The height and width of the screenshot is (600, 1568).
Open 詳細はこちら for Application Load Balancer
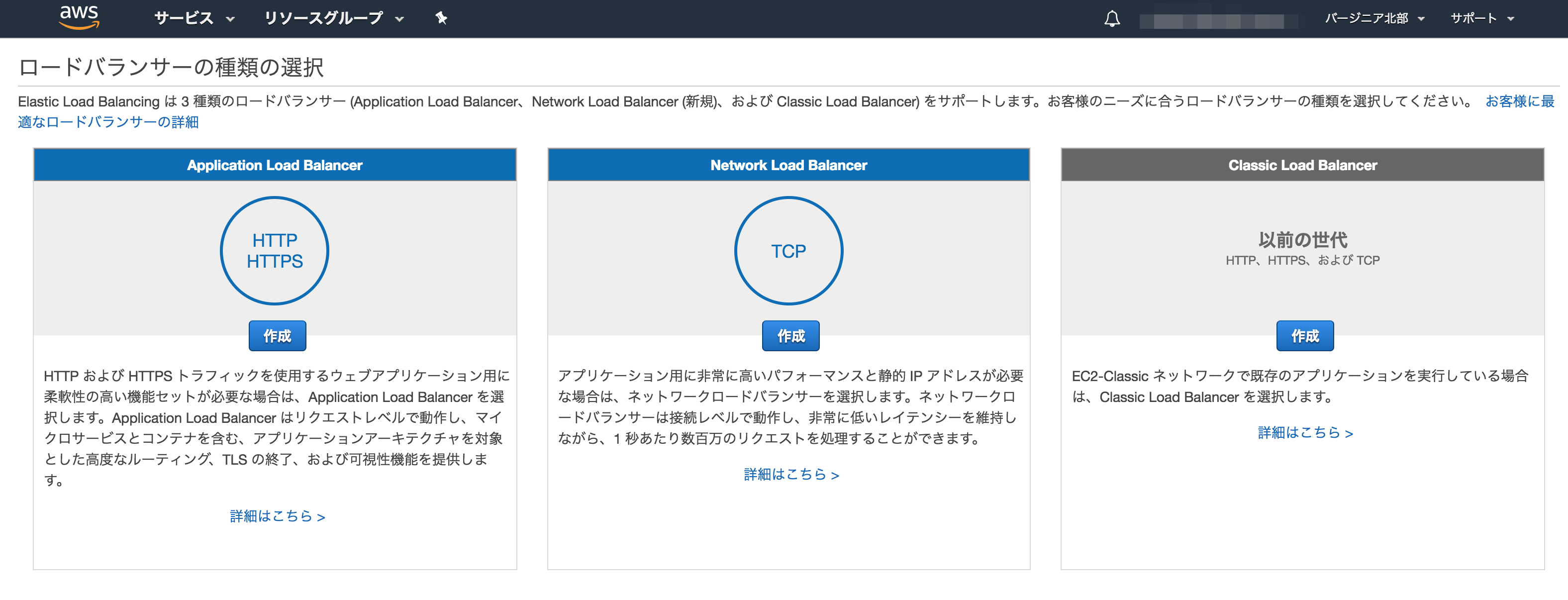tap(277, 516)
